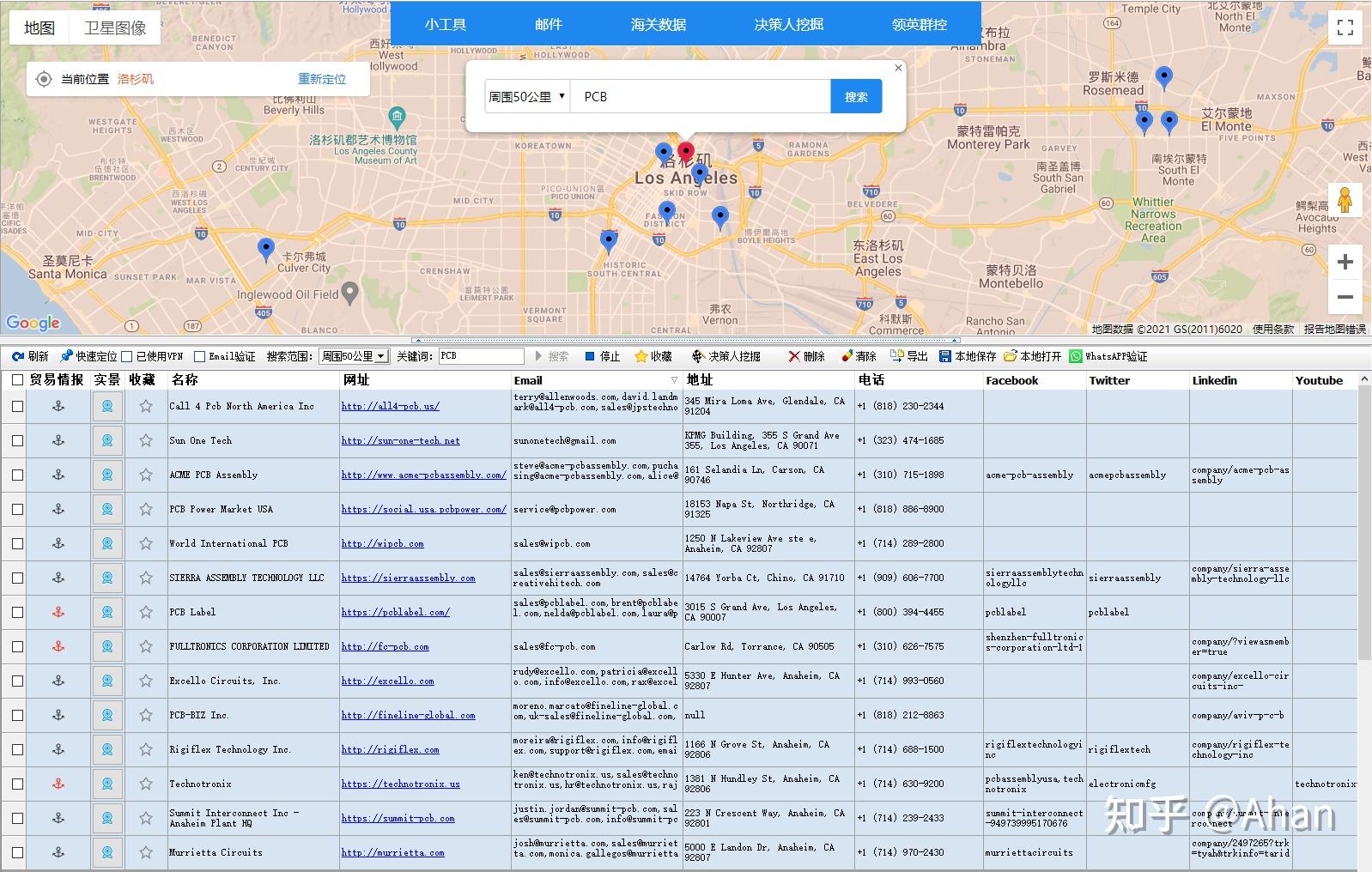The width and height of the screenshot is (1372, 872).
Task: Open street view icon for Sun One Tech
Action: pos(107,440)
